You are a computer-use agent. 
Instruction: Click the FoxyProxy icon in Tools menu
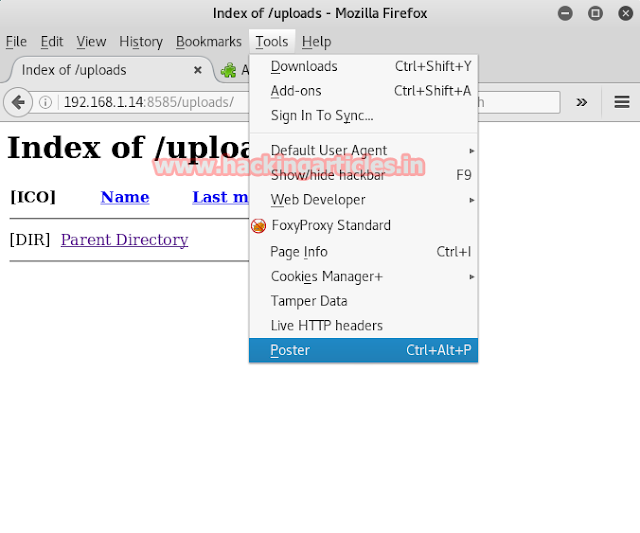tap(258, 225)
